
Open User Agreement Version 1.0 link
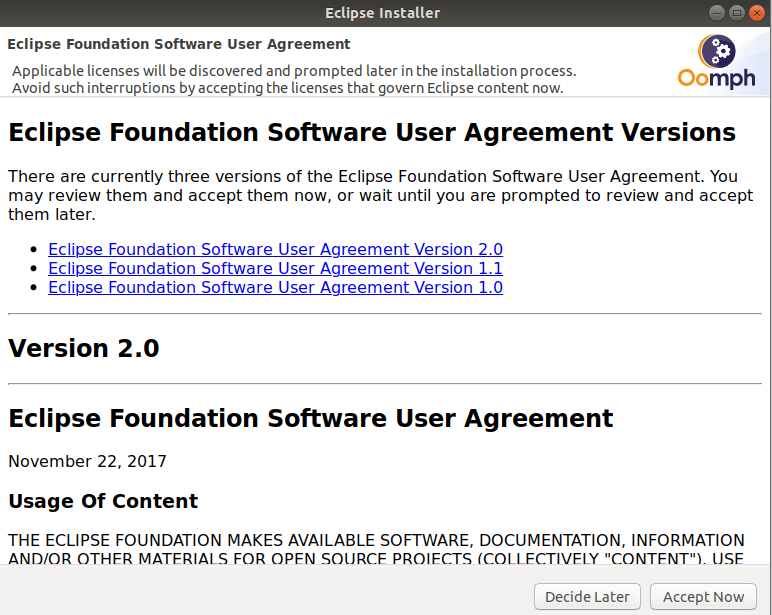coord(275,288)
